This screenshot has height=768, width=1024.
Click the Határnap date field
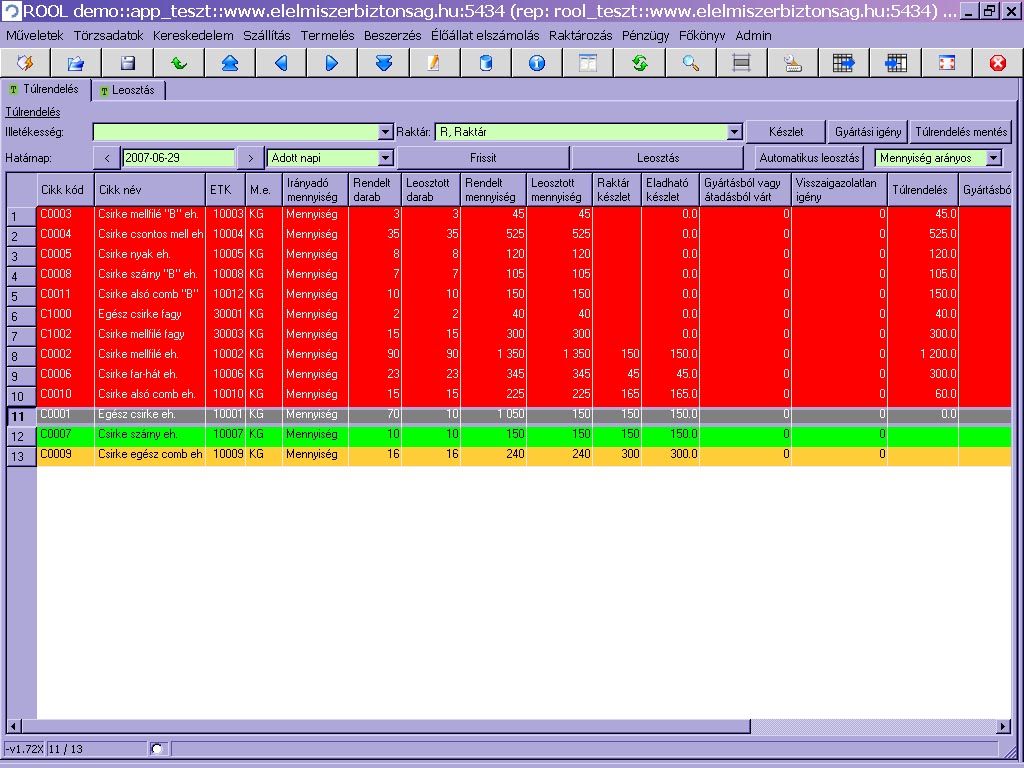coord(178,158)
